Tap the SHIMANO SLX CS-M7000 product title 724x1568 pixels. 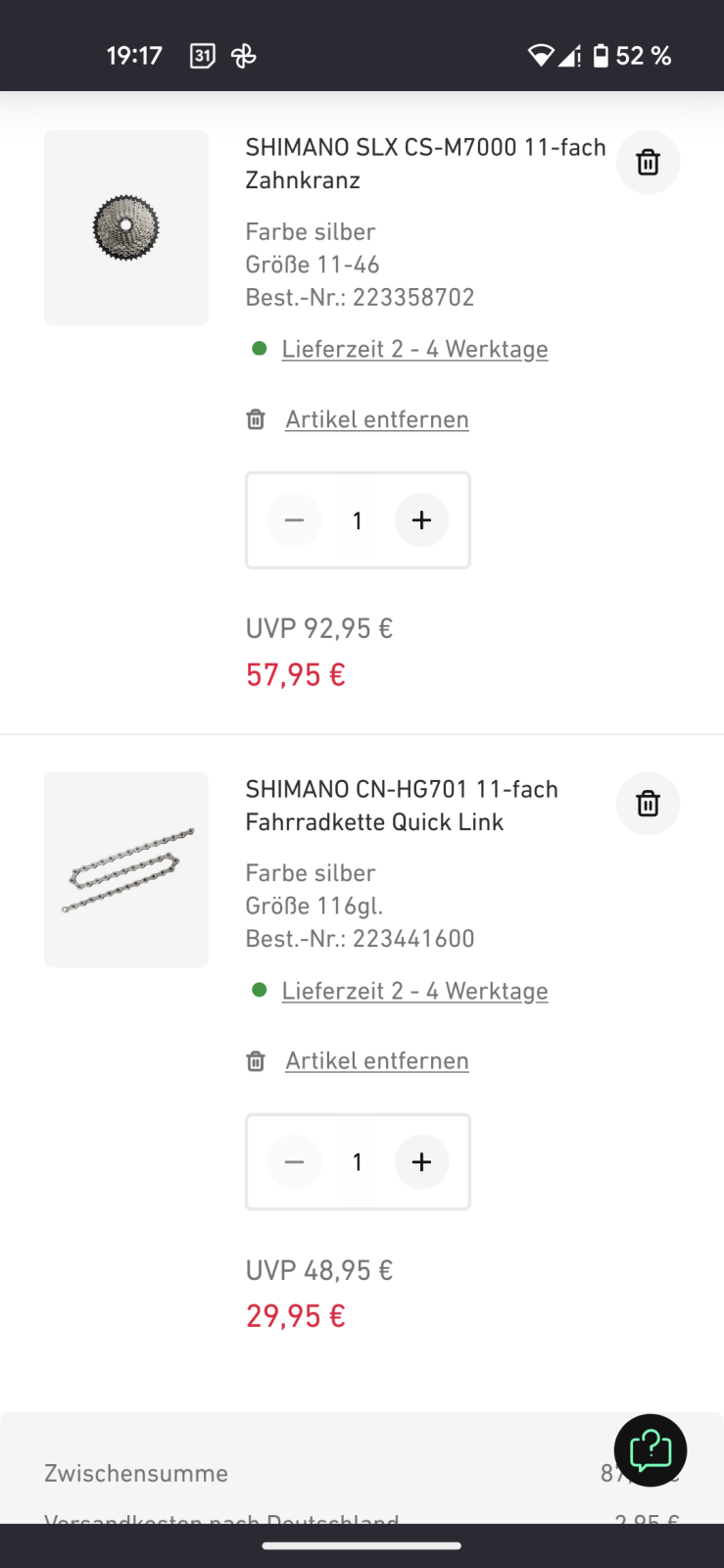coord(425,163)
